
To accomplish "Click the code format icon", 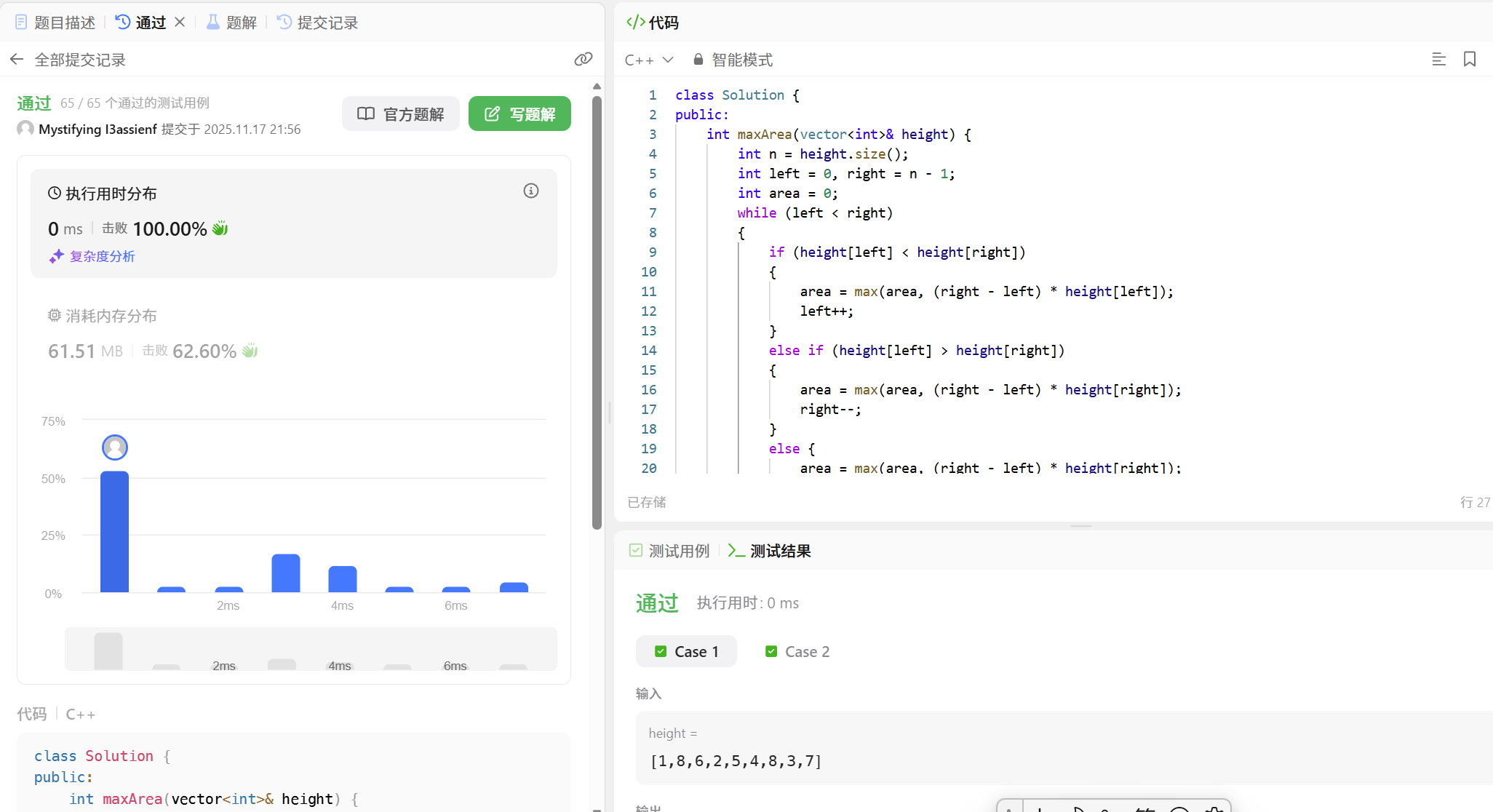I will coord(1438,60).
